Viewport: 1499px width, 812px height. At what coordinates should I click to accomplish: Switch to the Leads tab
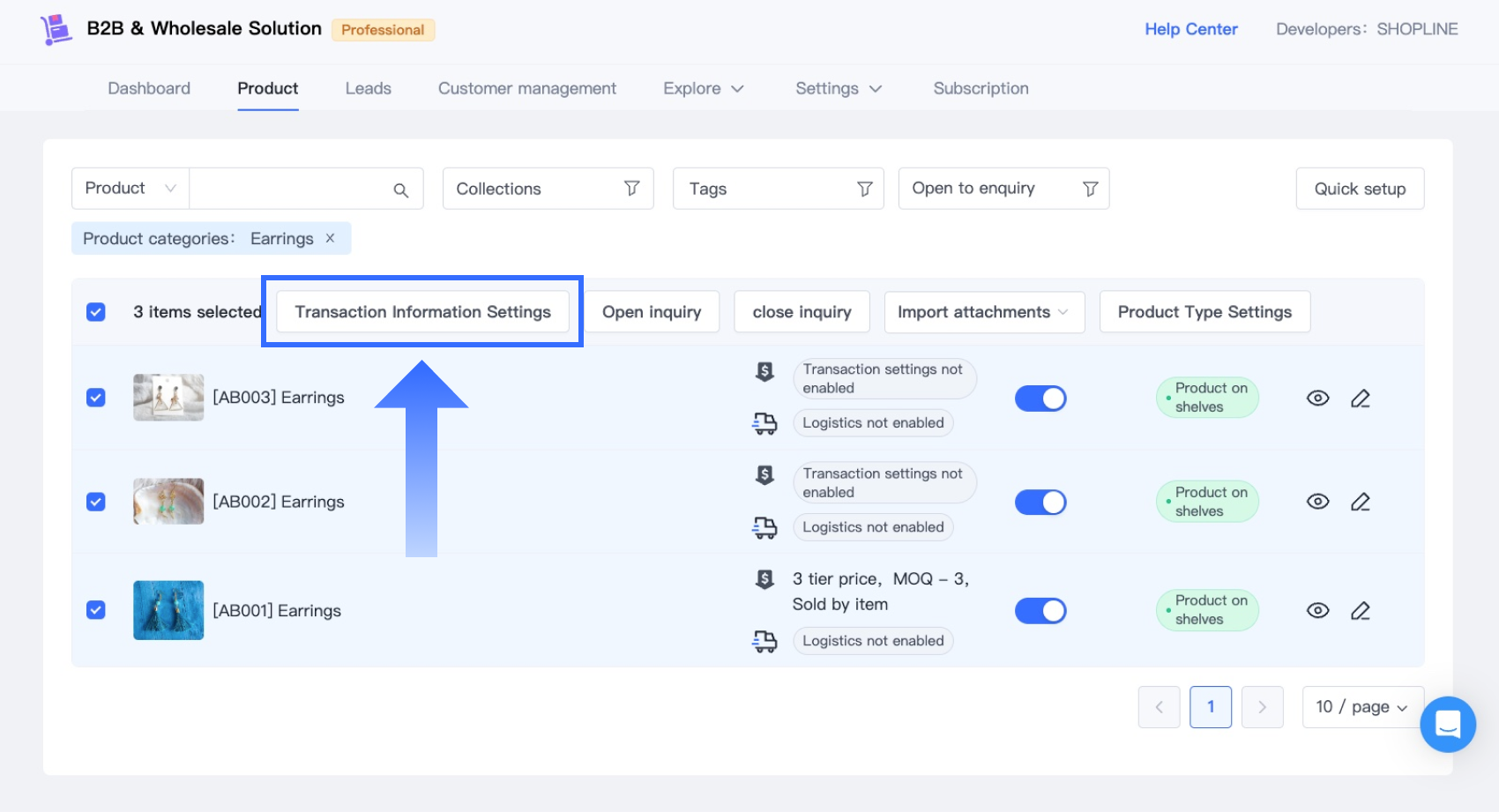368,88
